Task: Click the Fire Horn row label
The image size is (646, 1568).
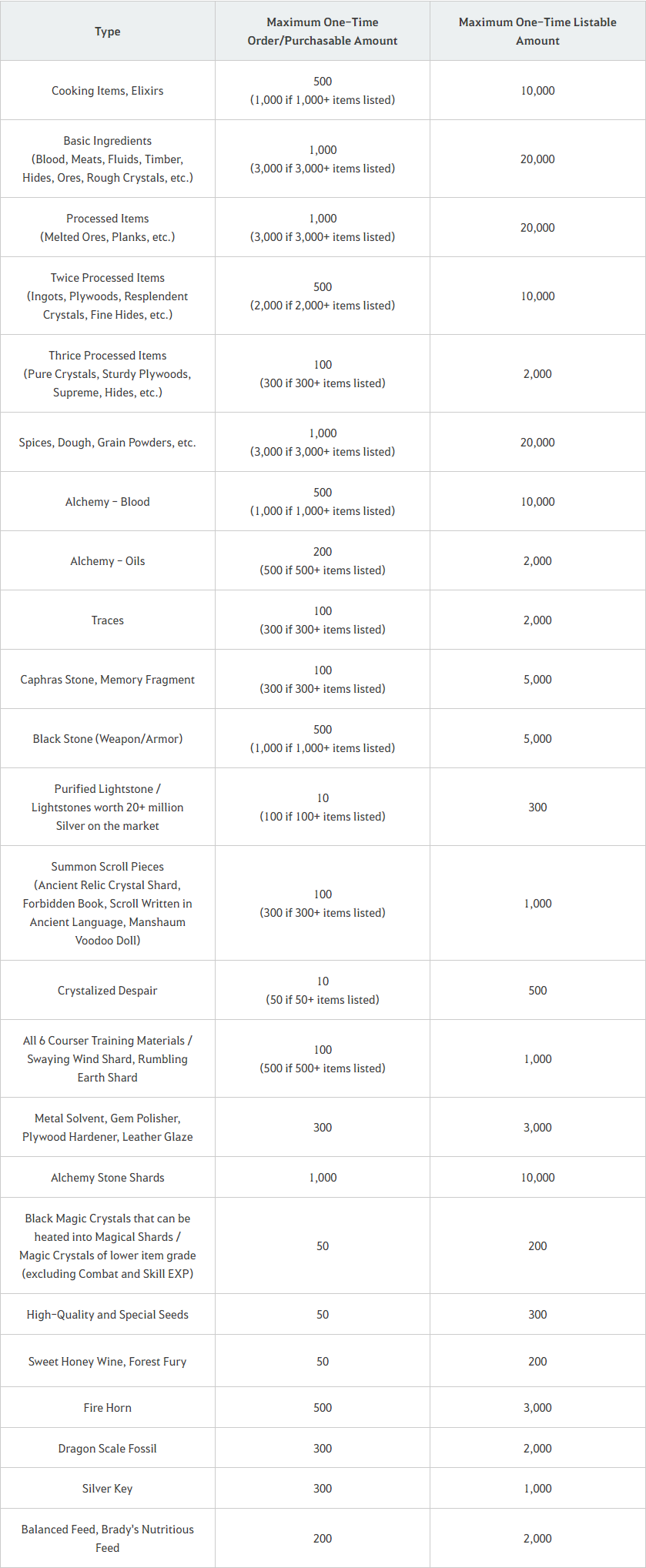Action: 108,1408
